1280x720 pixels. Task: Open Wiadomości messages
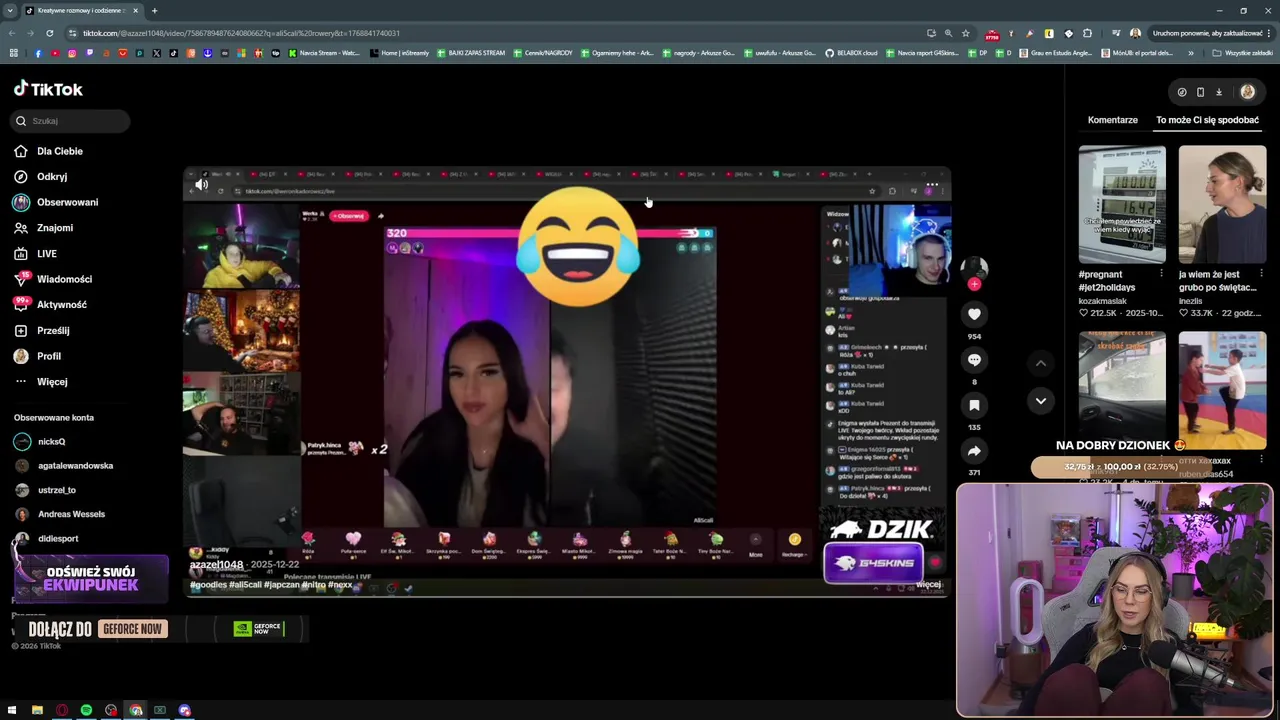(64, 279)
